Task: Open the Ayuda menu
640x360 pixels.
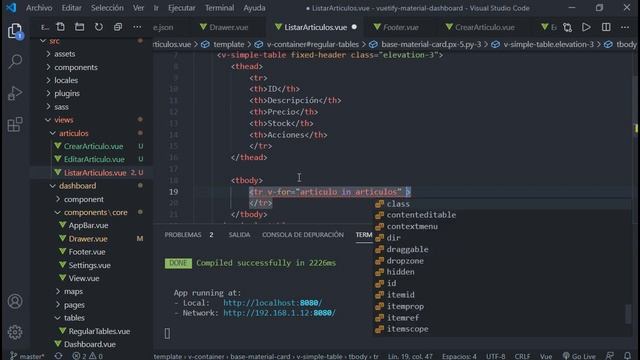Action: [x=254, y=8]
